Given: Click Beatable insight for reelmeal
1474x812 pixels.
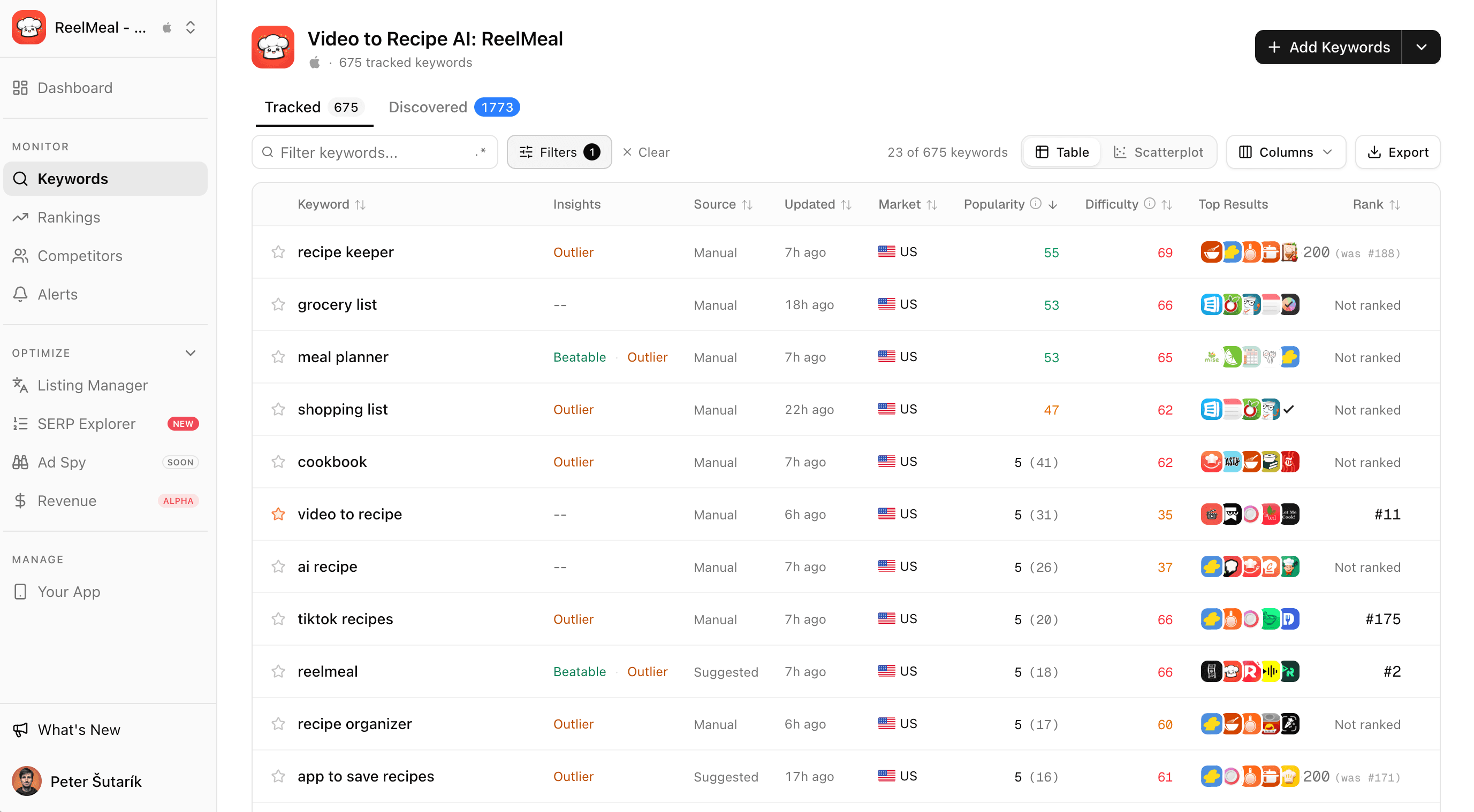Looking at the screenshot, I should [x=579, y=671].
